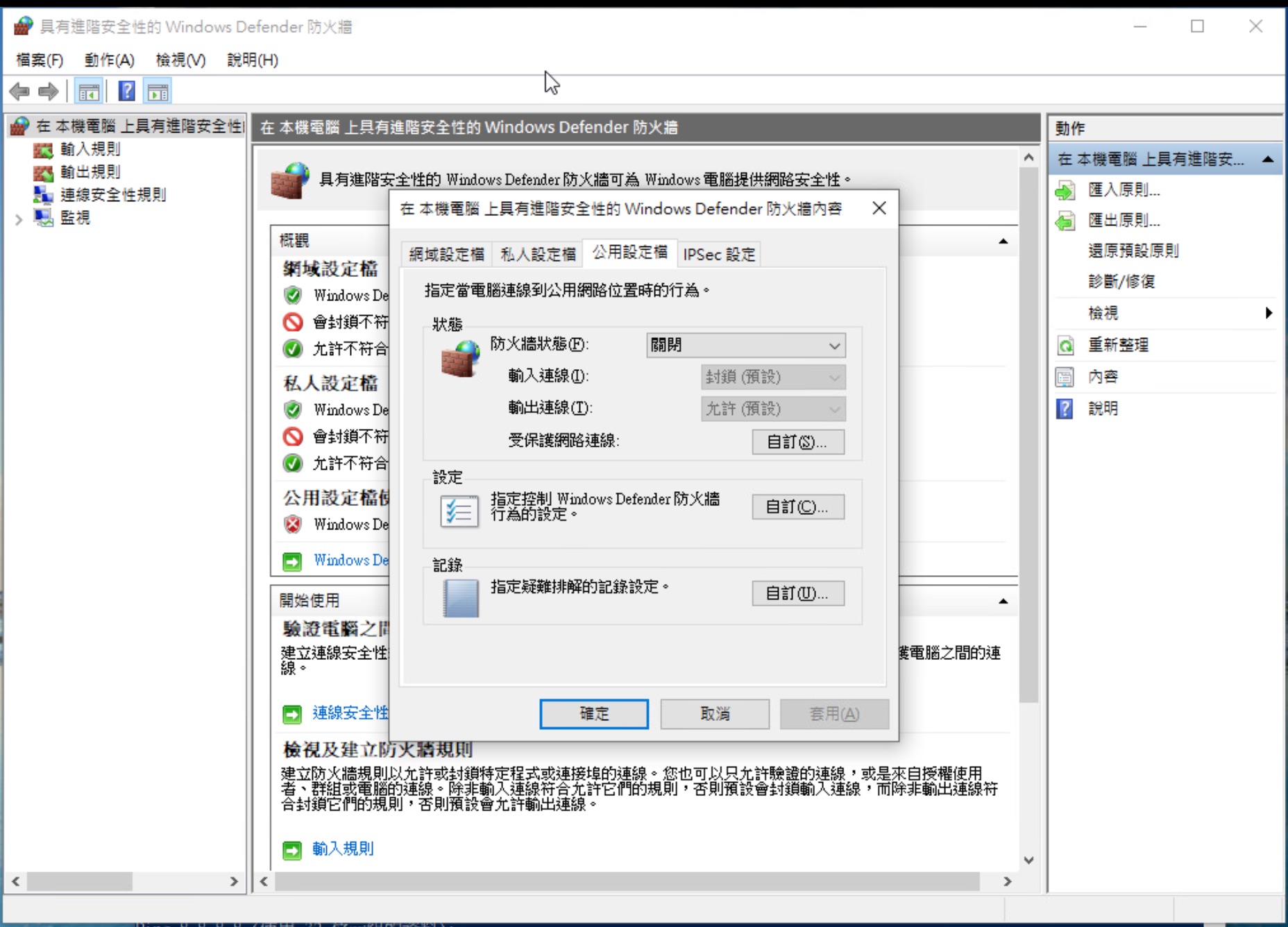1288x927 pixels.
Task: Click the green arrow icon beside 輸入規則 link
Action: pos(292,850)
